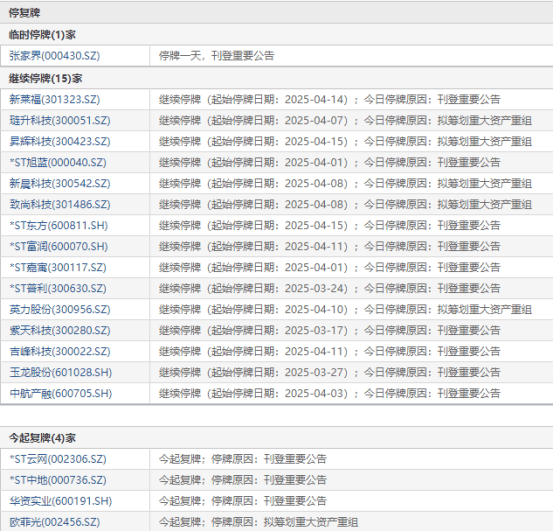The image size is (554, 531).
Task: Select the 今起复牌(4)家 heading
Action: [42, 438]
